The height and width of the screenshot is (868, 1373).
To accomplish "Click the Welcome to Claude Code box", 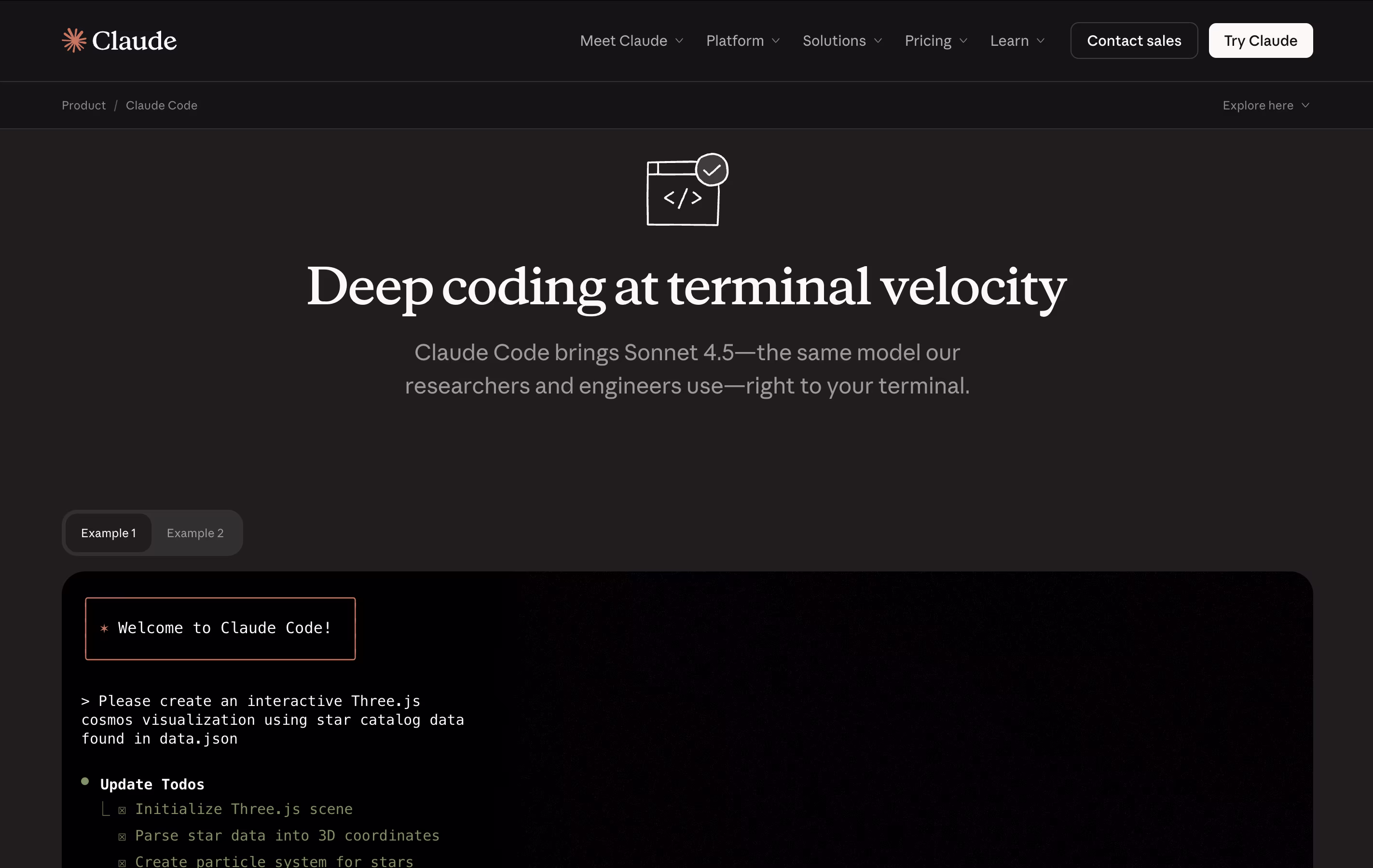I will tap(220, 628).
